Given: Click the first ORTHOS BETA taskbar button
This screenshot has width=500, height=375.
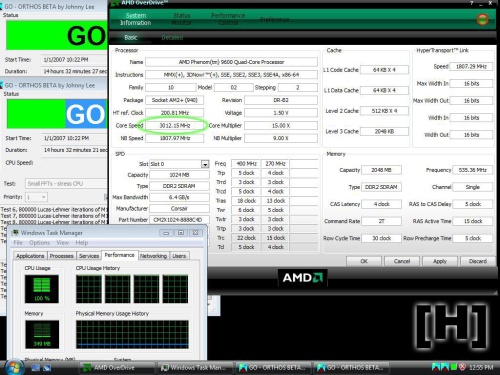Looking at the screenshot, I should point(274,368).
